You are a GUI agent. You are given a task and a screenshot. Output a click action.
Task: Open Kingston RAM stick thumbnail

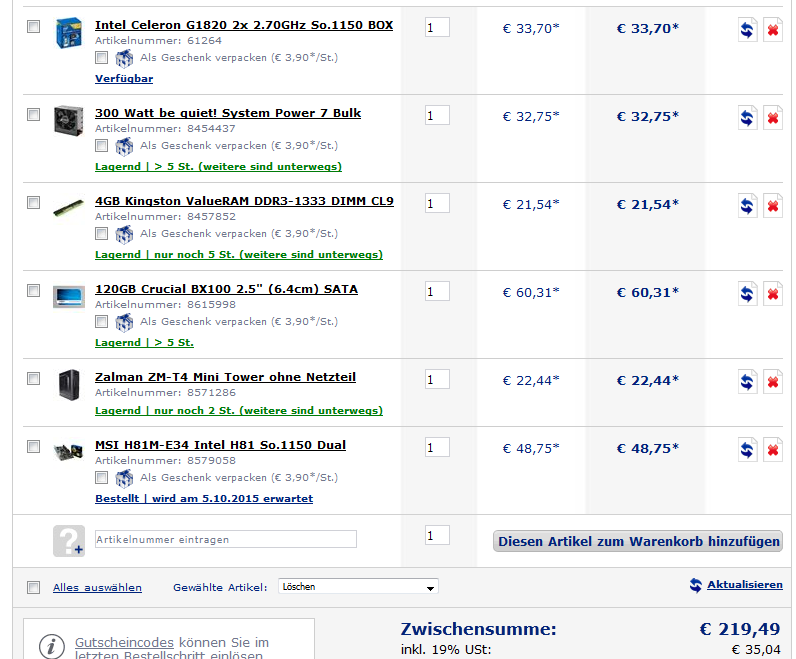pyautogui.click(x=69, y=208)
